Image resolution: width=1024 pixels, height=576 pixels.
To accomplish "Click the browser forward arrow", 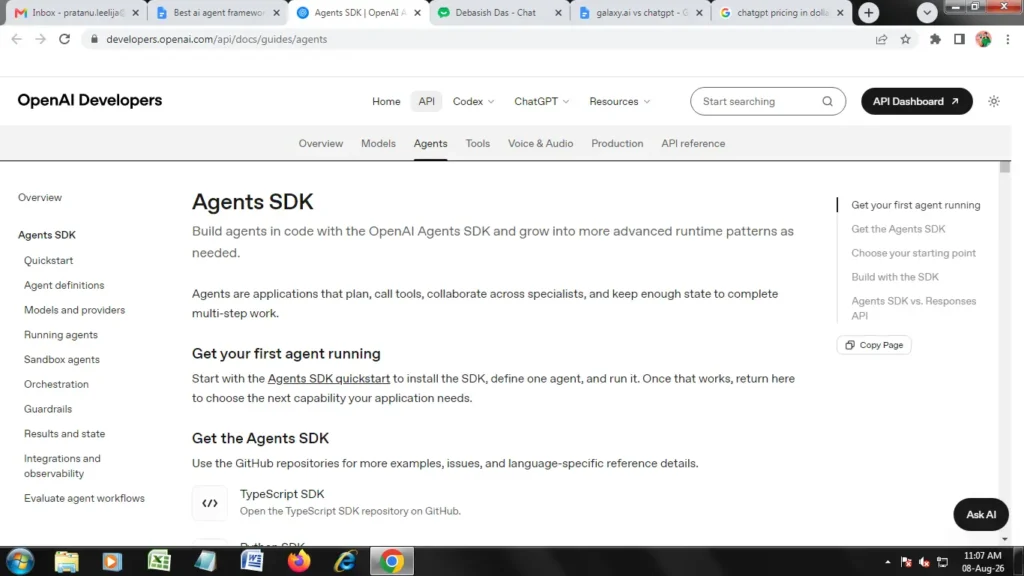I will (x=40, y=39).
